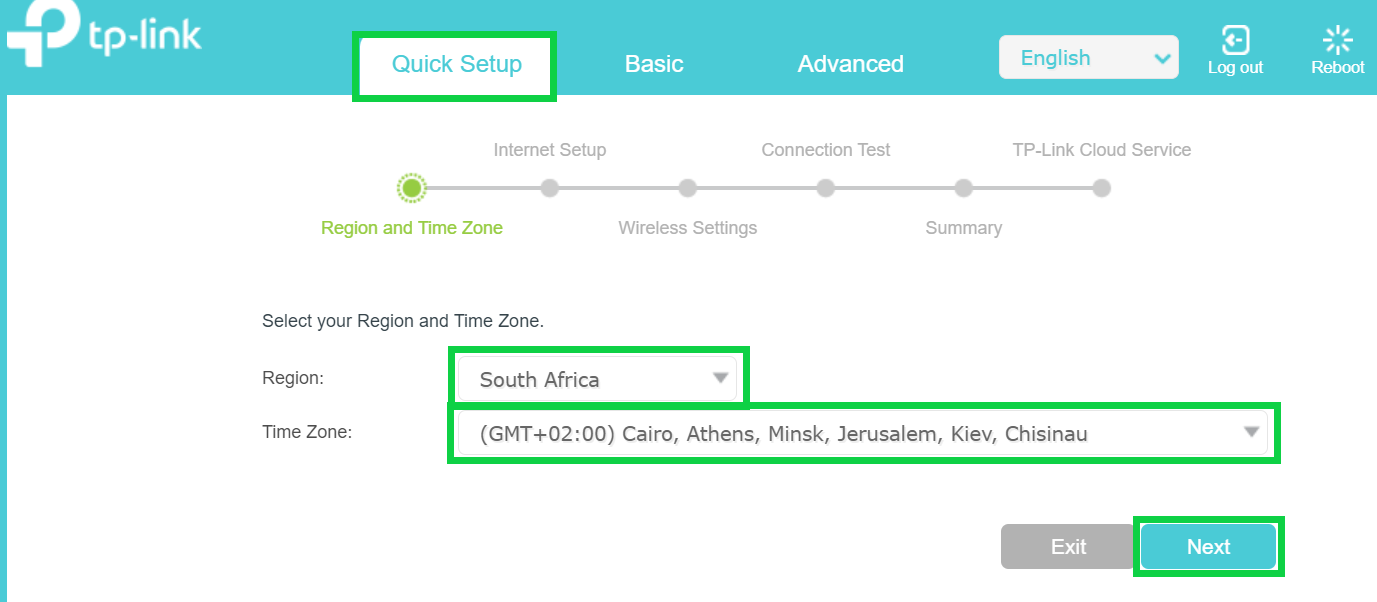Image resolution: width=1377 pixels, height=602 pixels.
Task: Click the Connection Test step dot
Action: pyautogui.click(x=825, y=188)
